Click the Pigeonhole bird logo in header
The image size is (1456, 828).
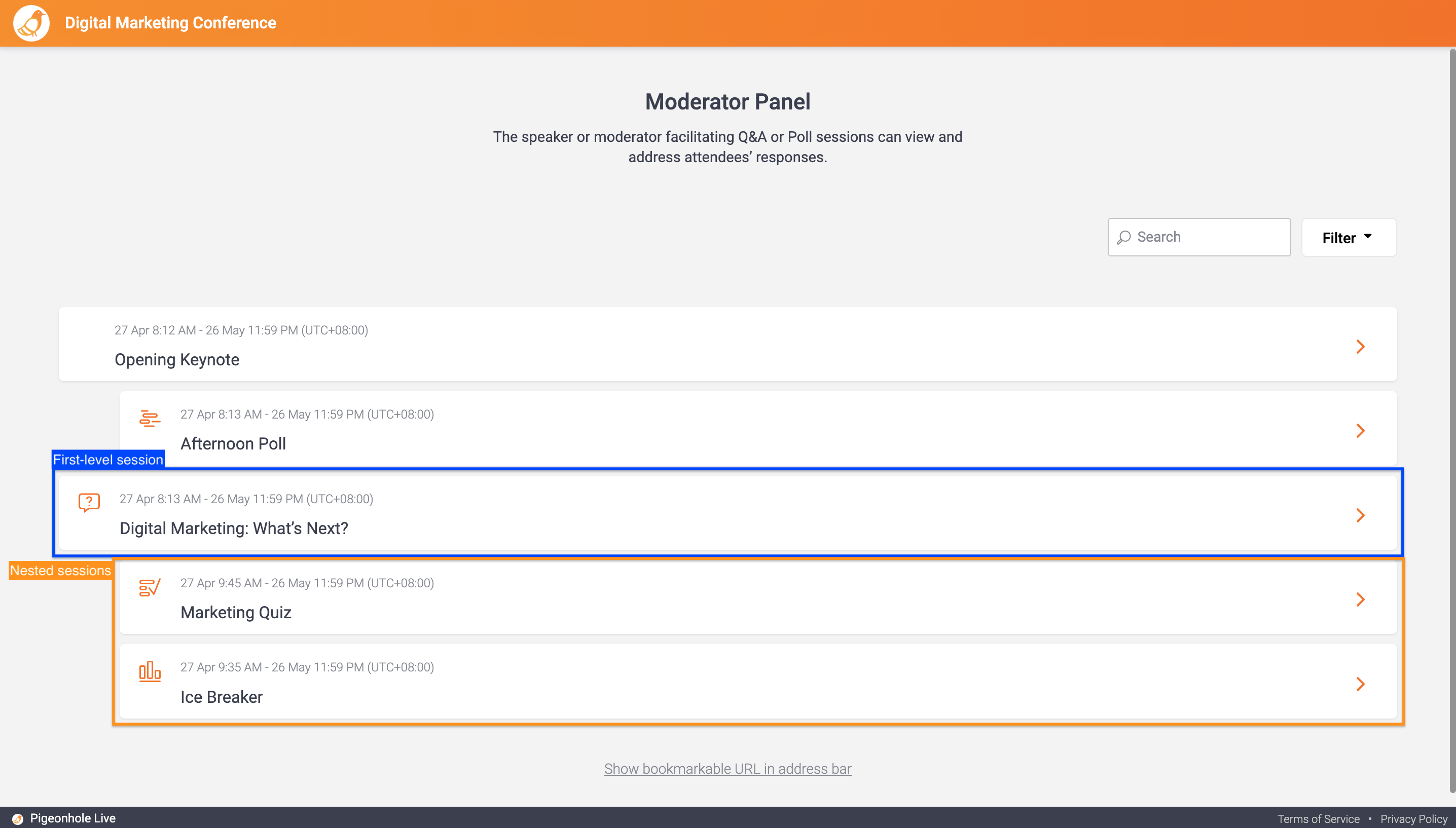31,23
